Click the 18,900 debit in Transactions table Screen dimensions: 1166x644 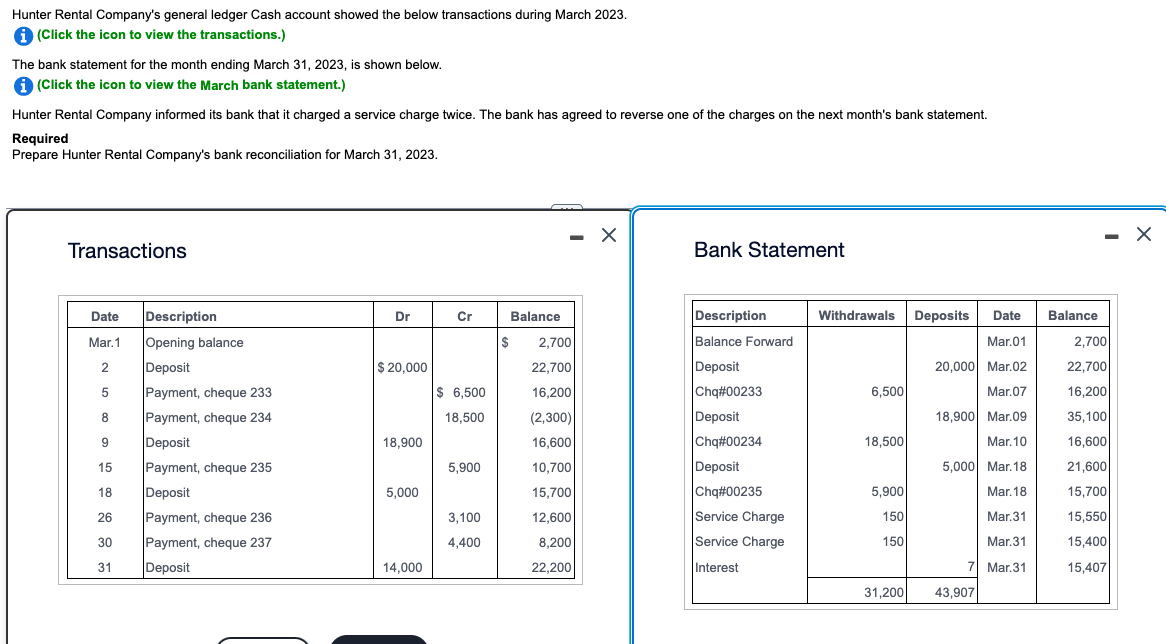(402, 442)
